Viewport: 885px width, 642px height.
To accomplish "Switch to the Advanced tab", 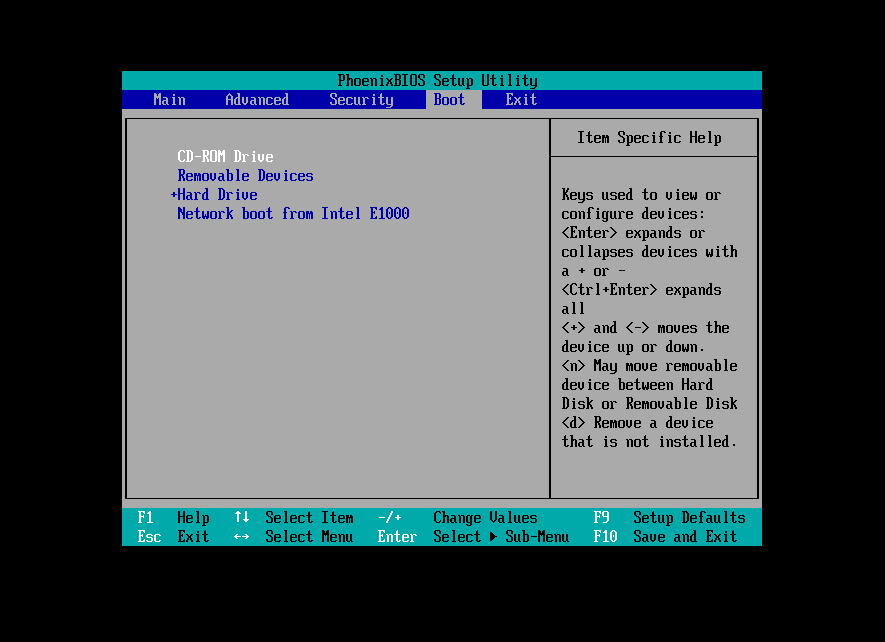I will [x=257, y=100].
